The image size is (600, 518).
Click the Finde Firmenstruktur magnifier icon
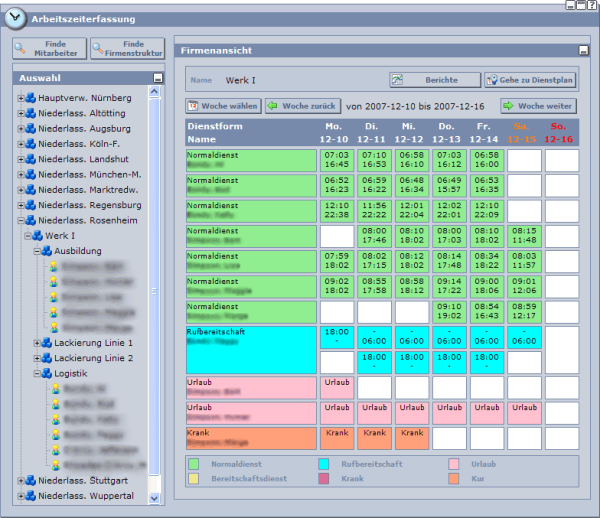(x=98, y=49)
